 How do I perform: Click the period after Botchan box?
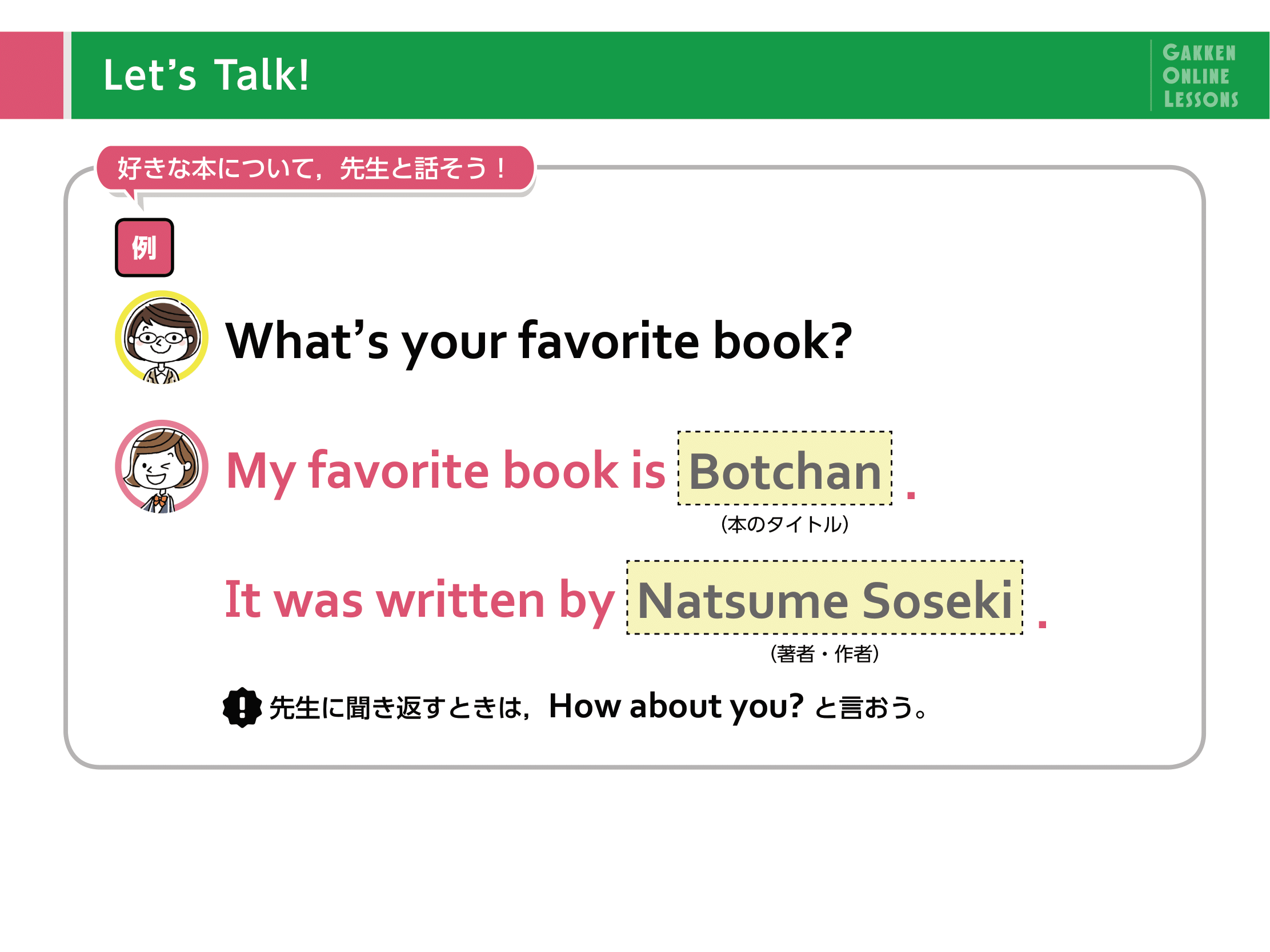tap(911, 495)
